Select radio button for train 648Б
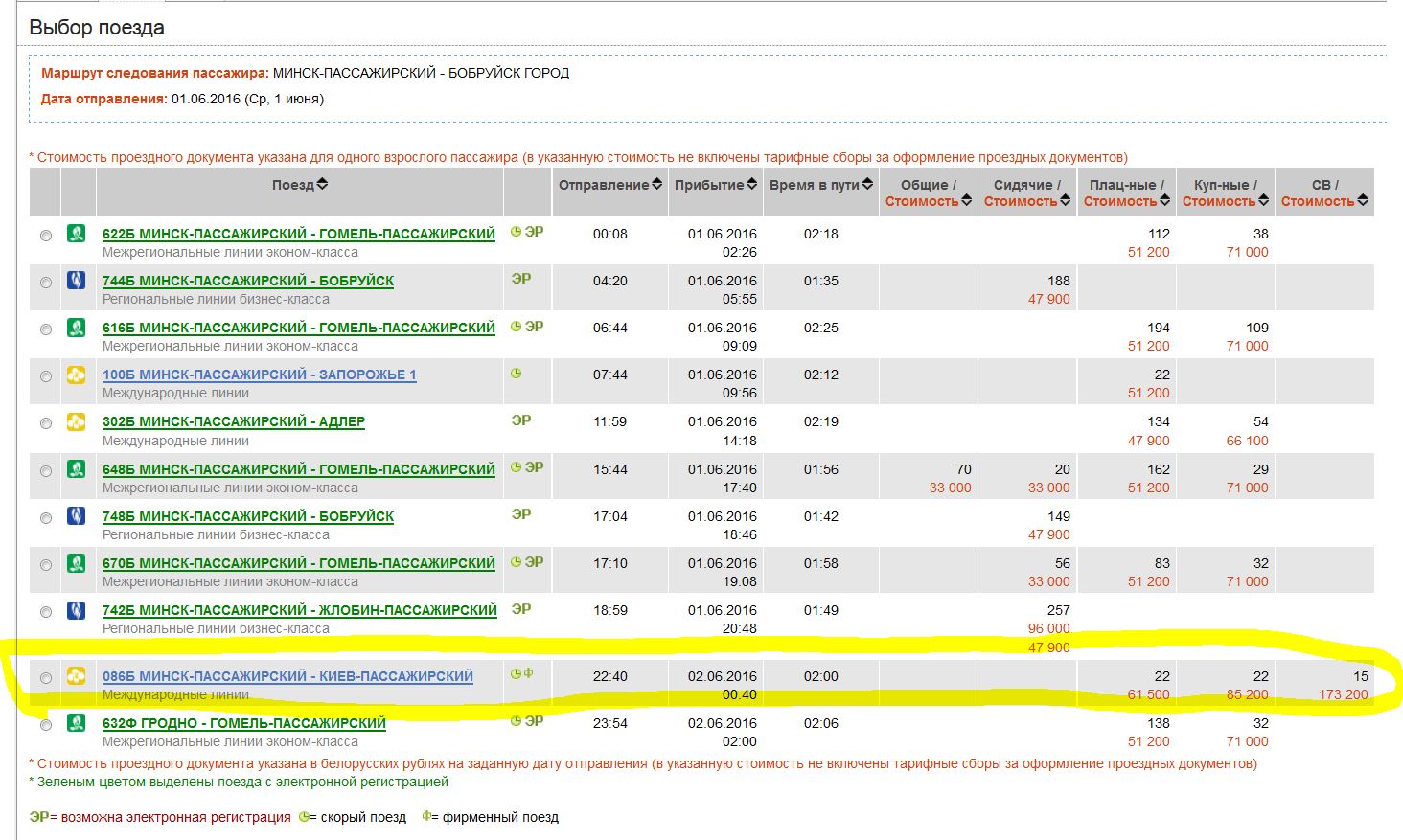 click(x=46, y=471)
